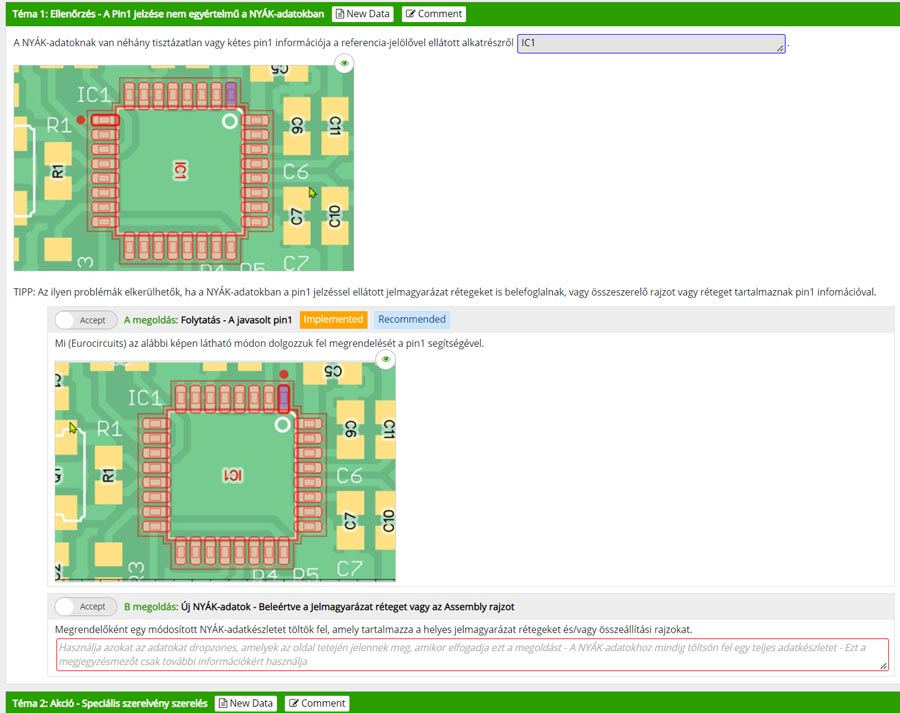Click New Data in Téma 2 header

tap(246, 703)
